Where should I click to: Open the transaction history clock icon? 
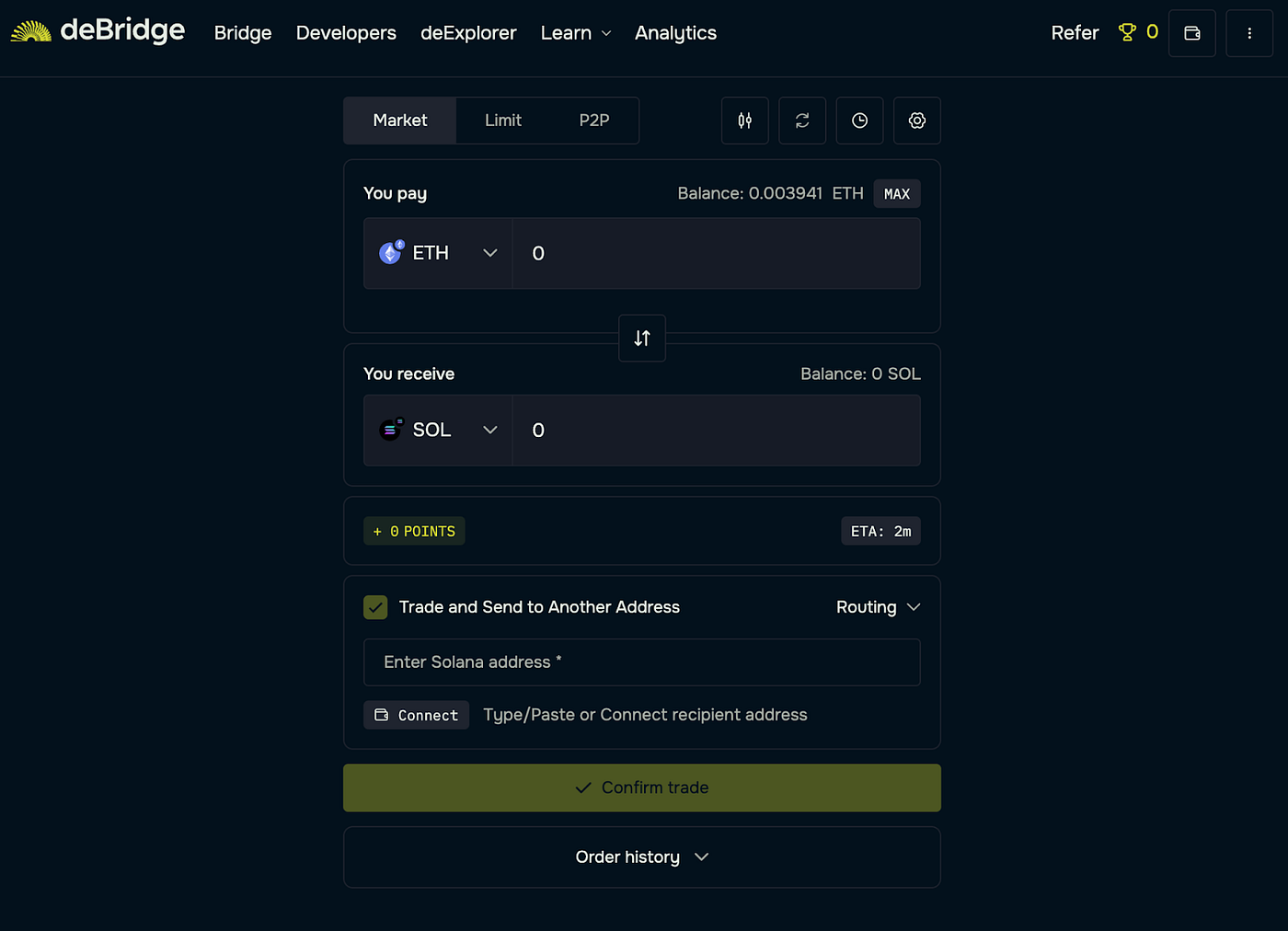coord(859,121)
